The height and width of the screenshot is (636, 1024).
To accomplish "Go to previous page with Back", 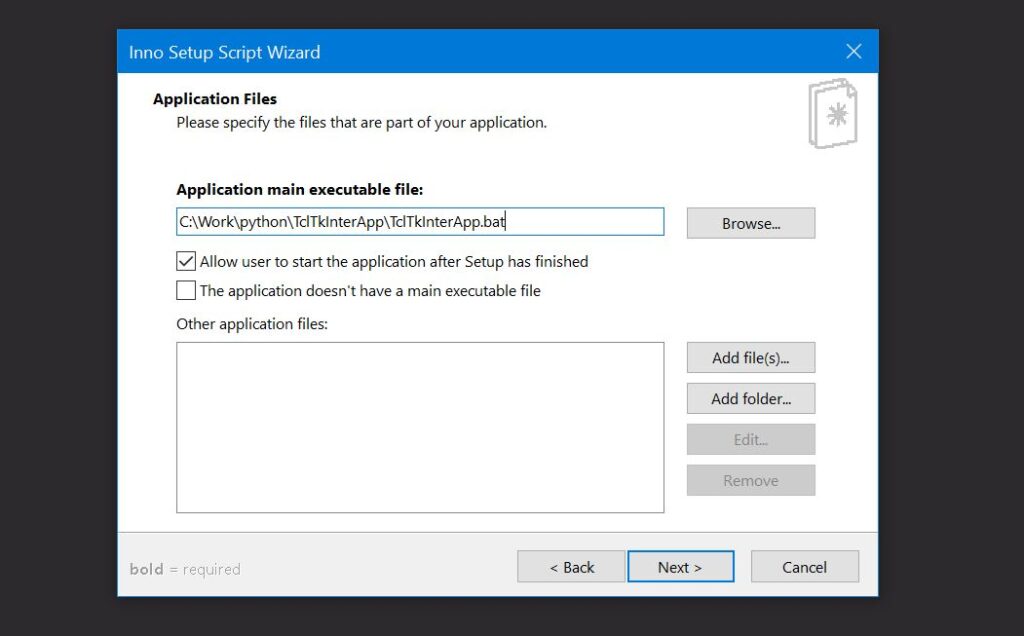I will [x=571, y=567].
